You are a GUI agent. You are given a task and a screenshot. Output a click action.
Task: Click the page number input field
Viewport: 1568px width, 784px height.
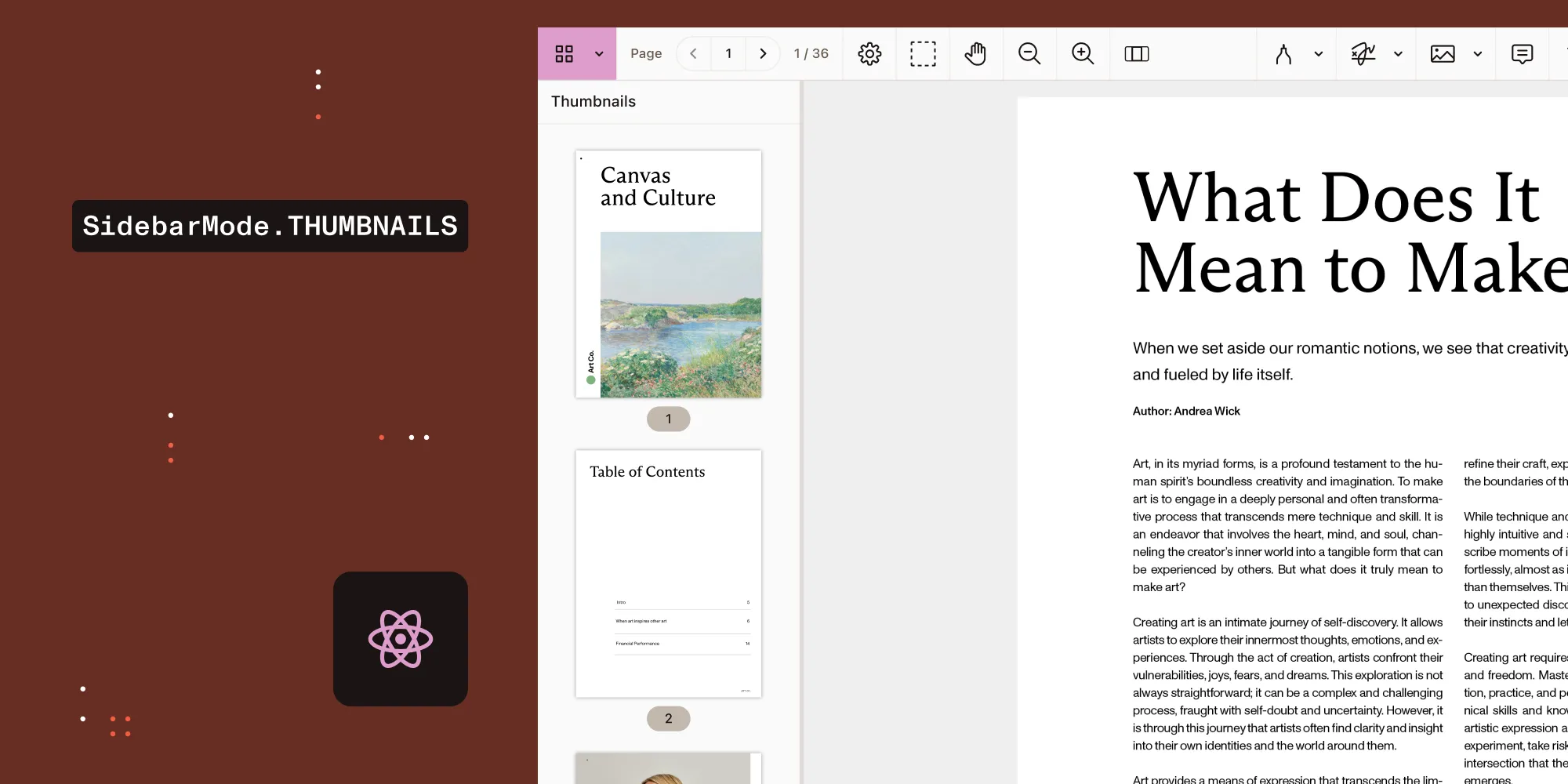point(728,53)
